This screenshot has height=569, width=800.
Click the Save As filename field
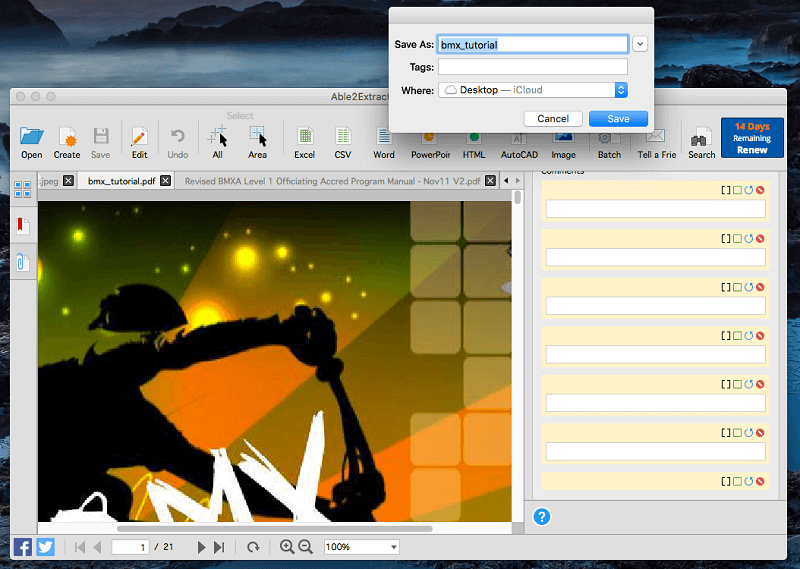(x=533, y=44)
